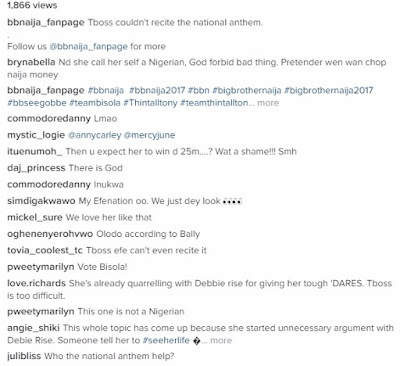Expand the hashtag caption with more
400x366 pixels.
(x=268, y=103)
